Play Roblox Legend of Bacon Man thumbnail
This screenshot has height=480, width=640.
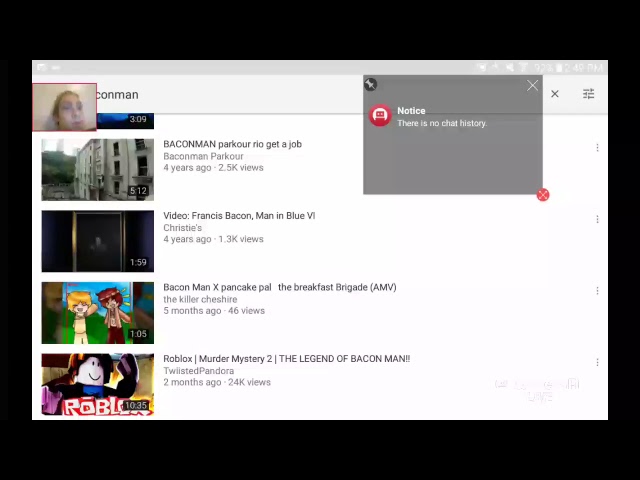click(x=98, y=384)
